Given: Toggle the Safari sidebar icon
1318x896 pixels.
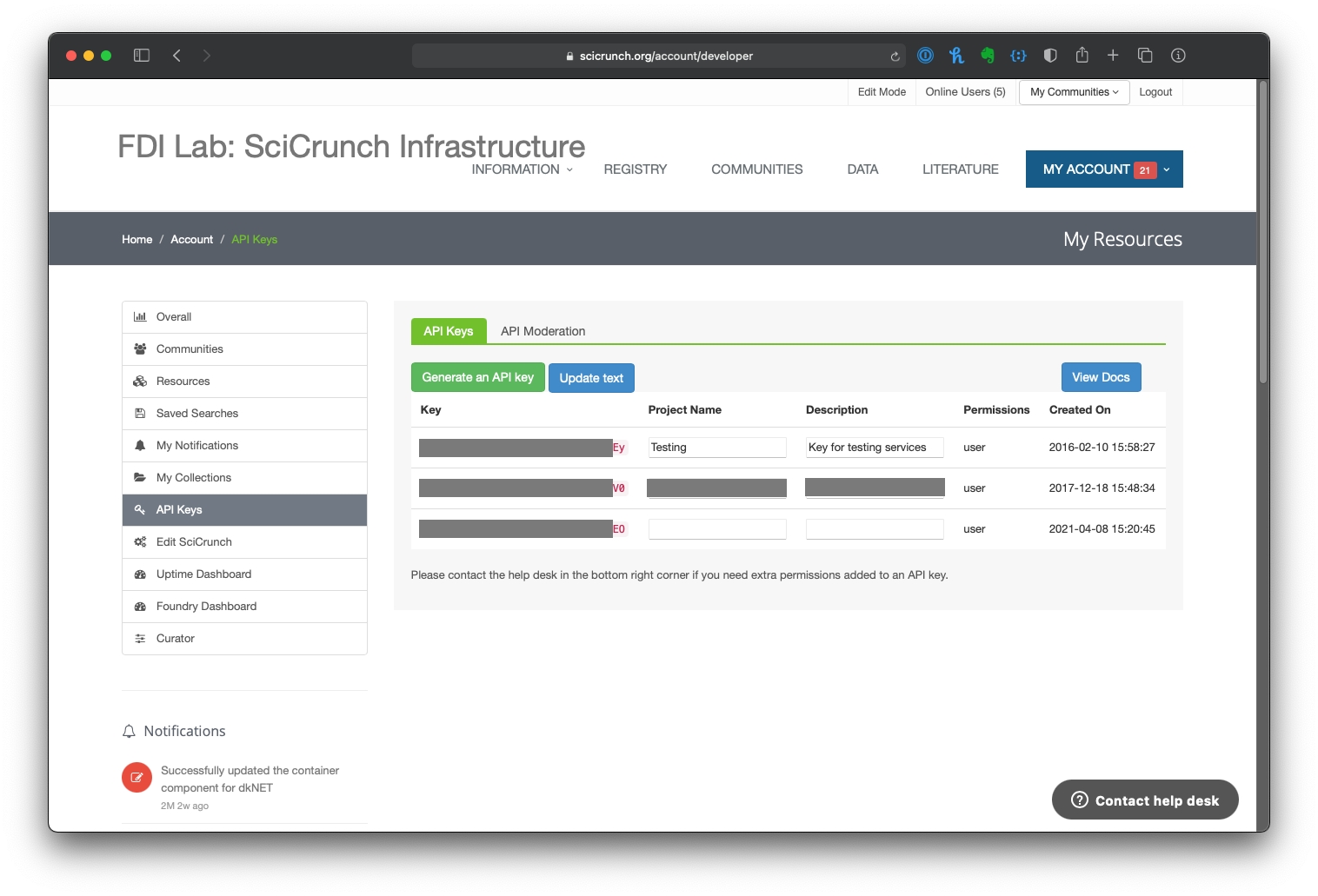Looking at the screenshot, I should point(142,56).
